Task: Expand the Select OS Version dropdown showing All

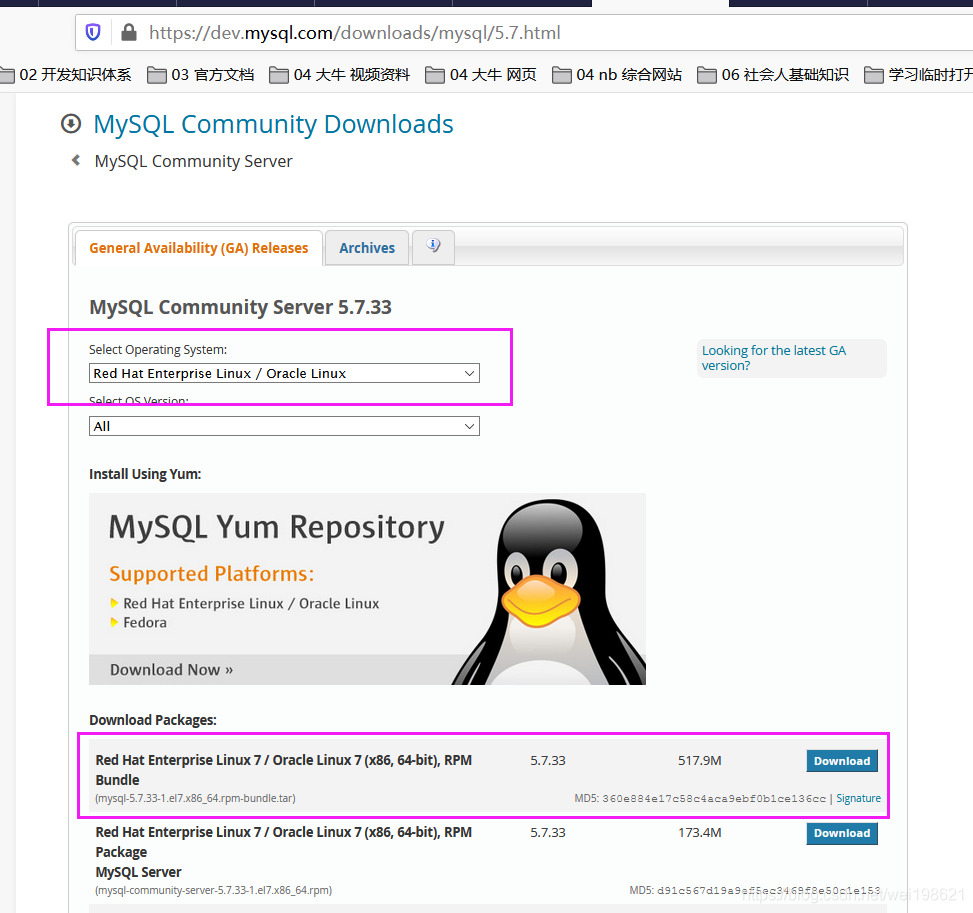Action: click(x=284, y=426)
